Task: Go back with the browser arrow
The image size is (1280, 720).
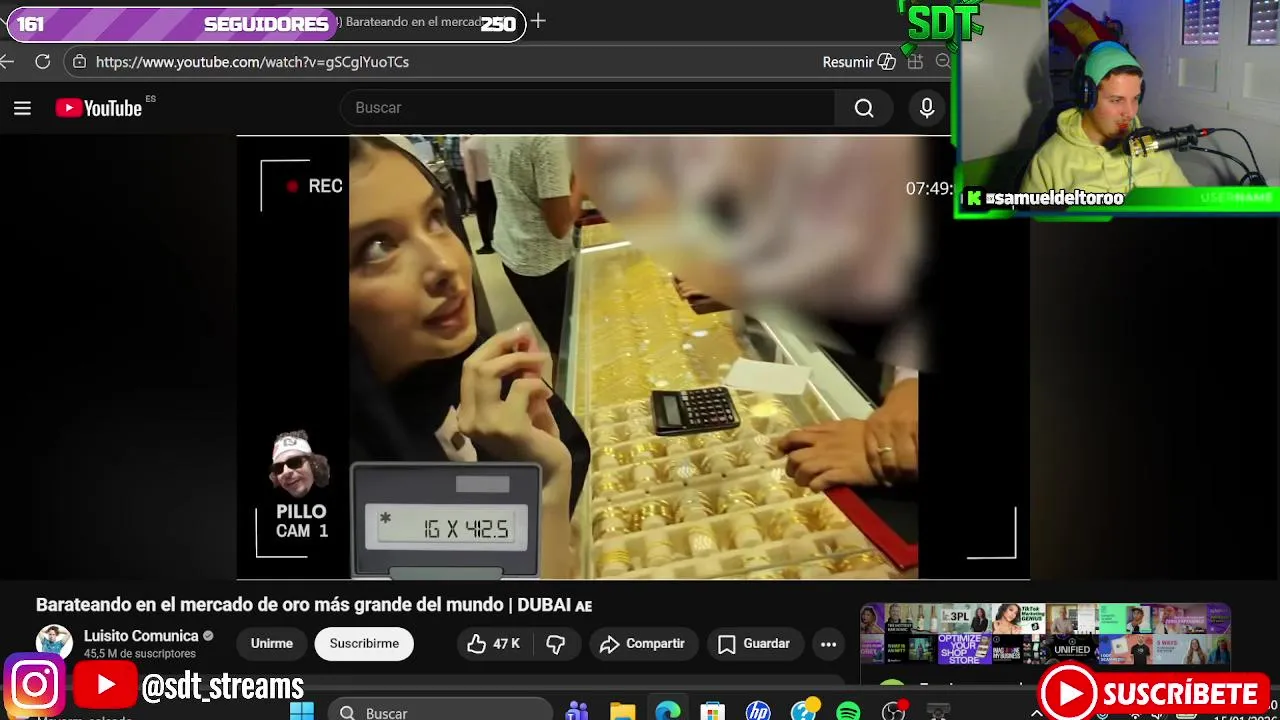Action: (7, 62)
